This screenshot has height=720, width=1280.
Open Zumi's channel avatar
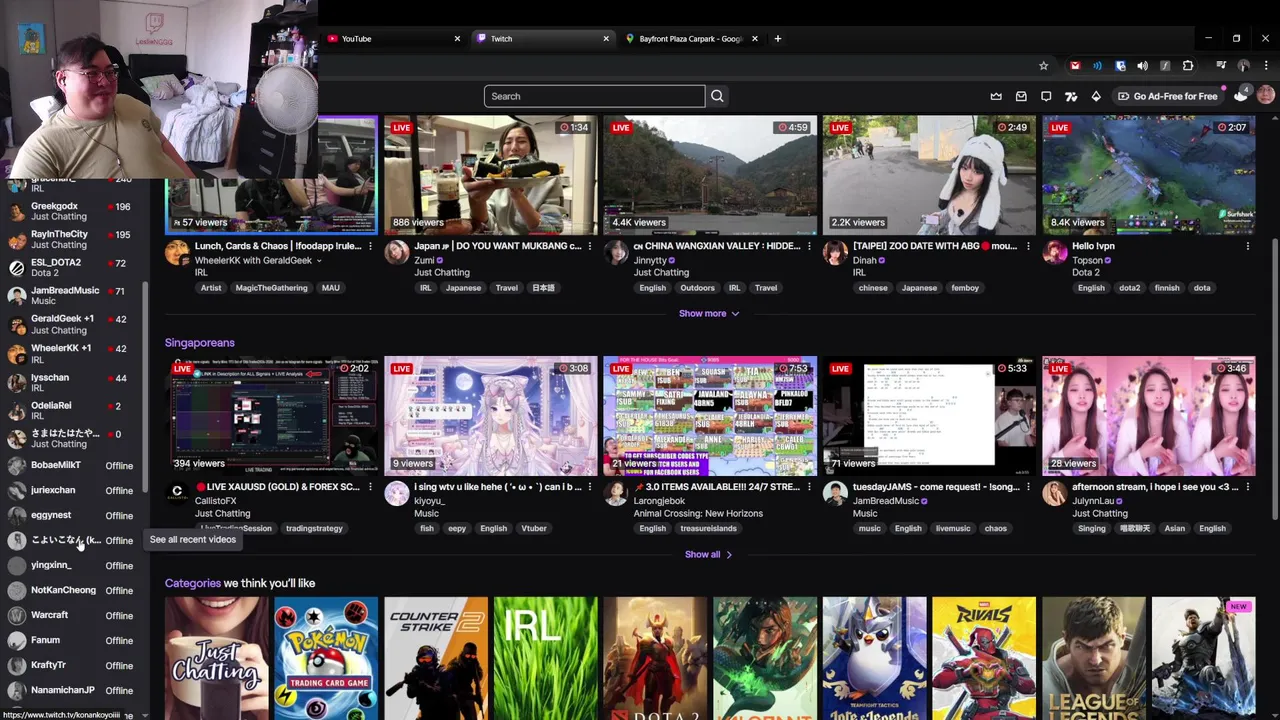[x=397, y=252]
